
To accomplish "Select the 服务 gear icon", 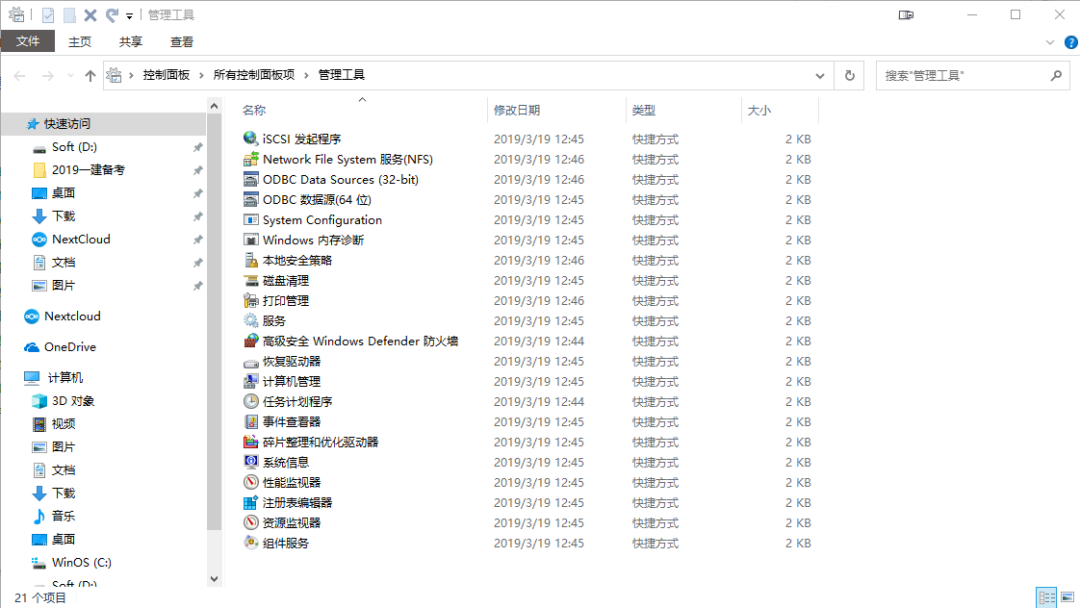I will [251, 321].
